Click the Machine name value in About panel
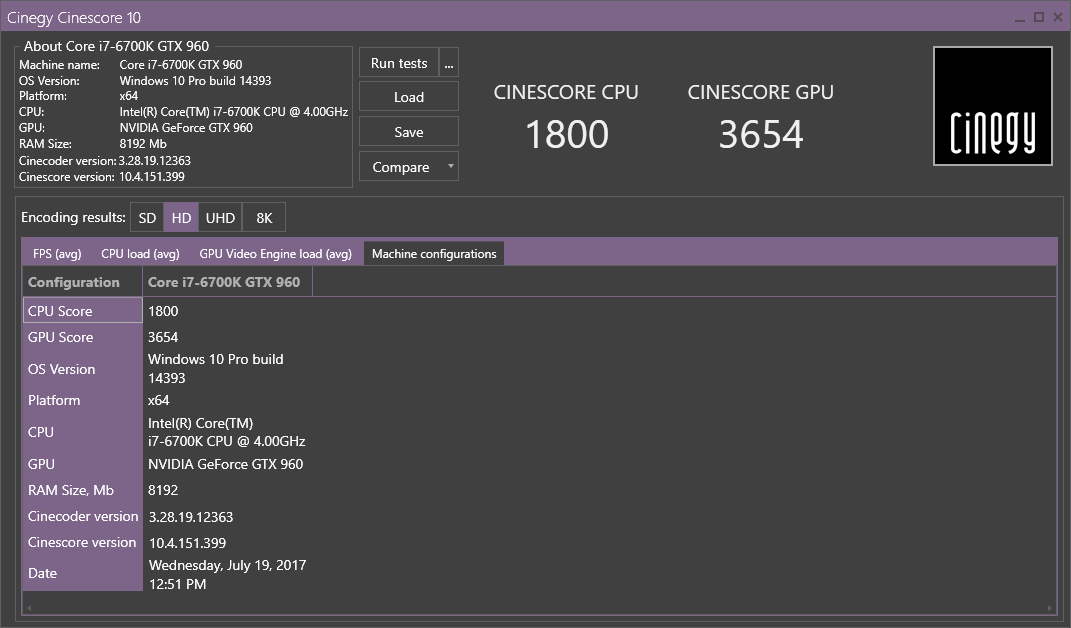Viewport: 1071px width, 628px height. coord(181,65)
